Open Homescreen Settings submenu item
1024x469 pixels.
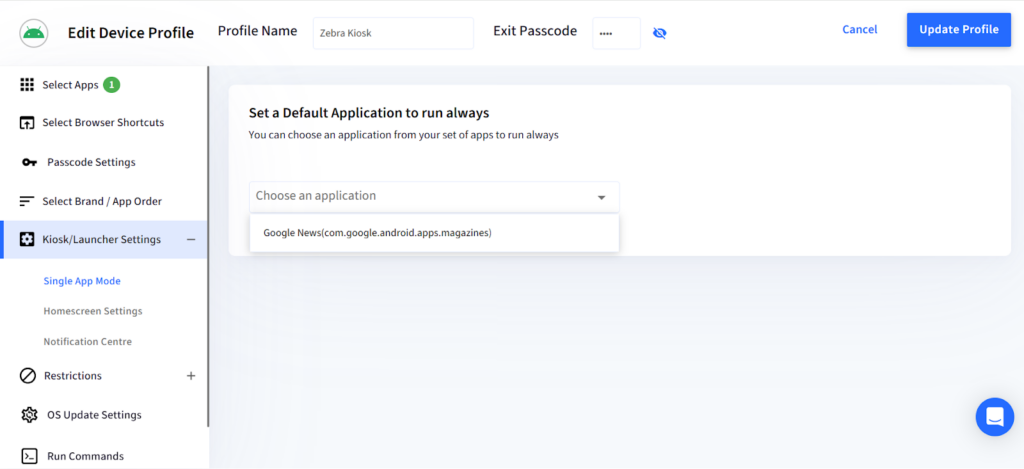point(93,311)
